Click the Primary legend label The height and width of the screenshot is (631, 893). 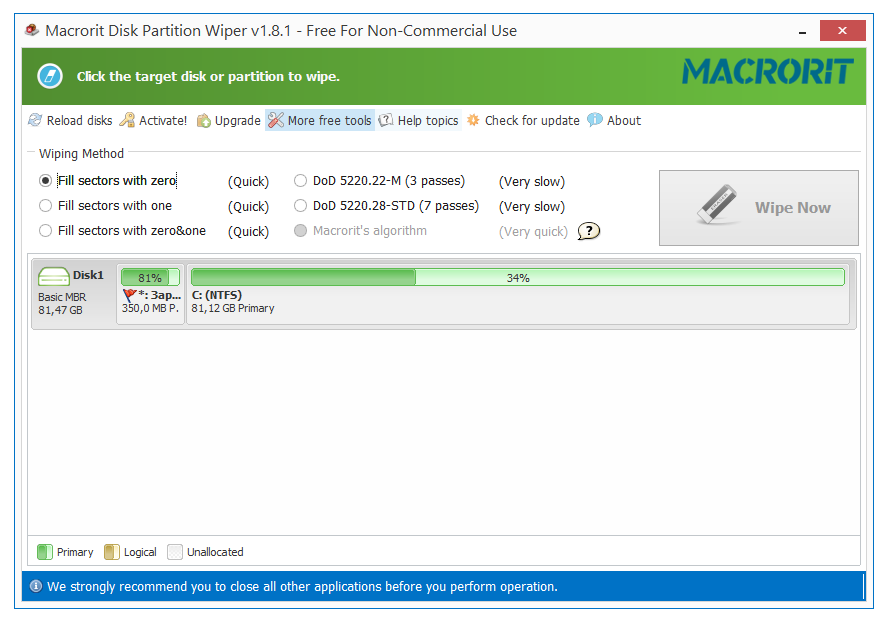[75, 552]
